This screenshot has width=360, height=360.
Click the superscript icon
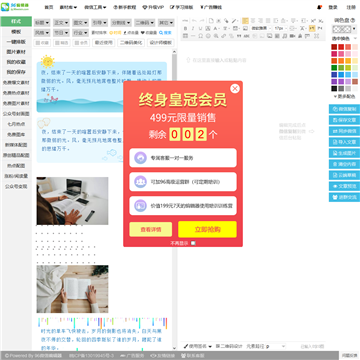312,21
